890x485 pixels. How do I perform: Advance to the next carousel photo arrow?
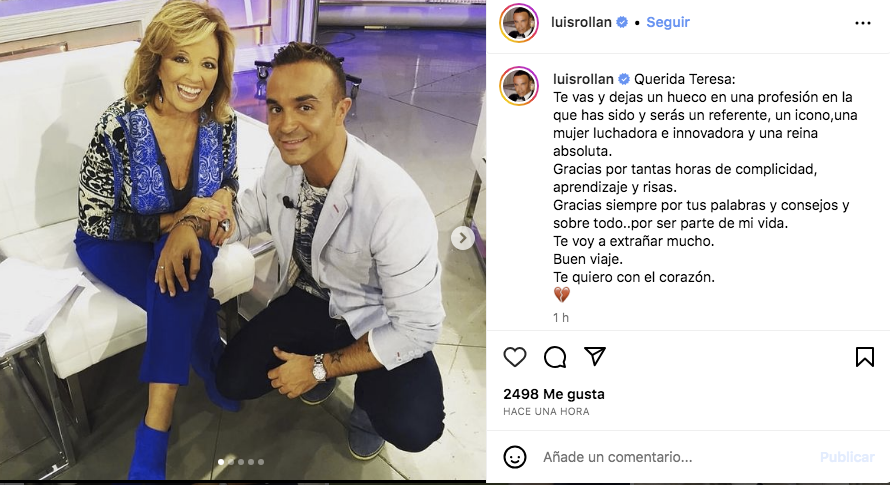coord(463,238)
